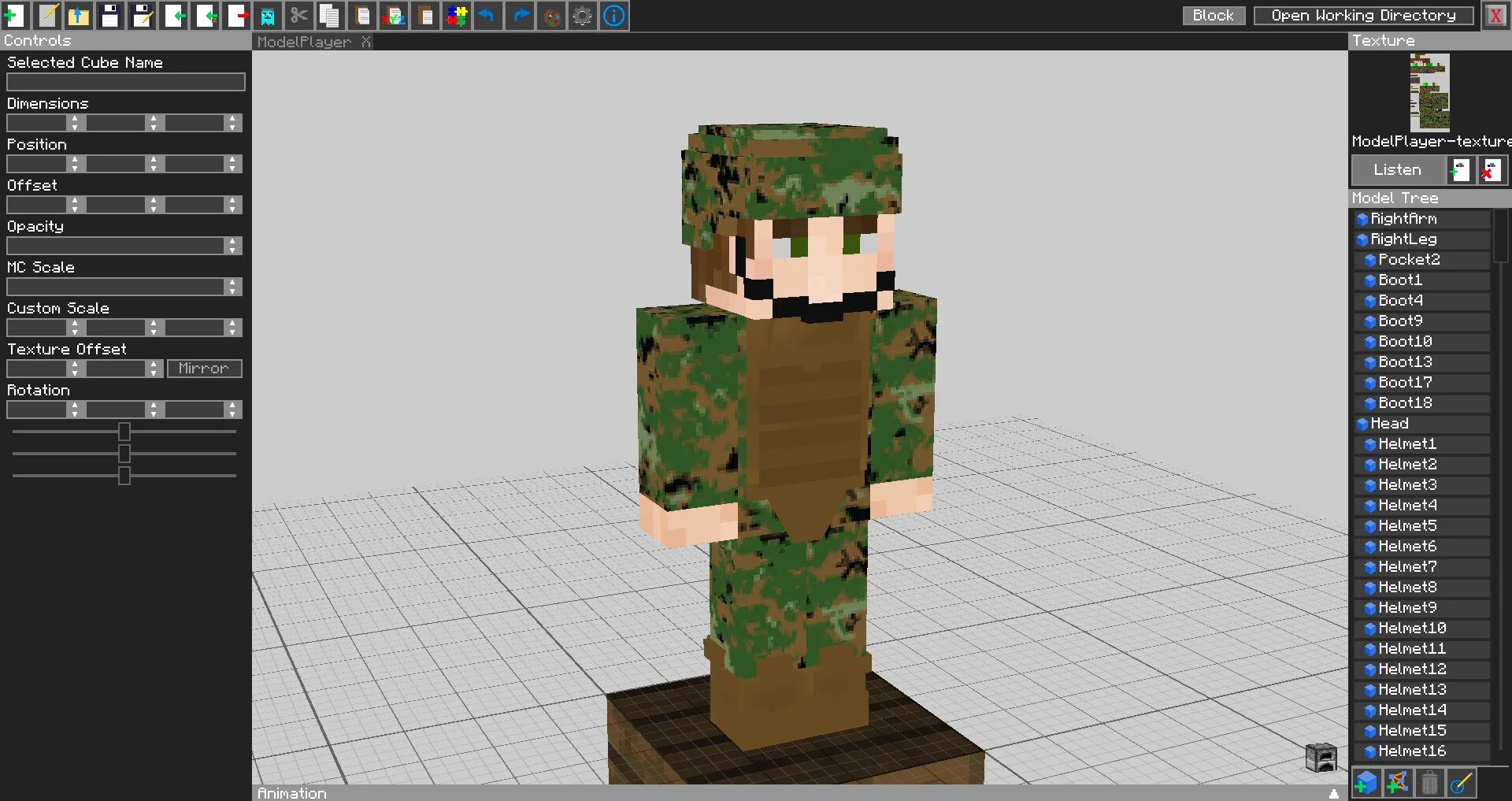Add a new group node icon
1512x801 pixels.
coord(1398,783)
